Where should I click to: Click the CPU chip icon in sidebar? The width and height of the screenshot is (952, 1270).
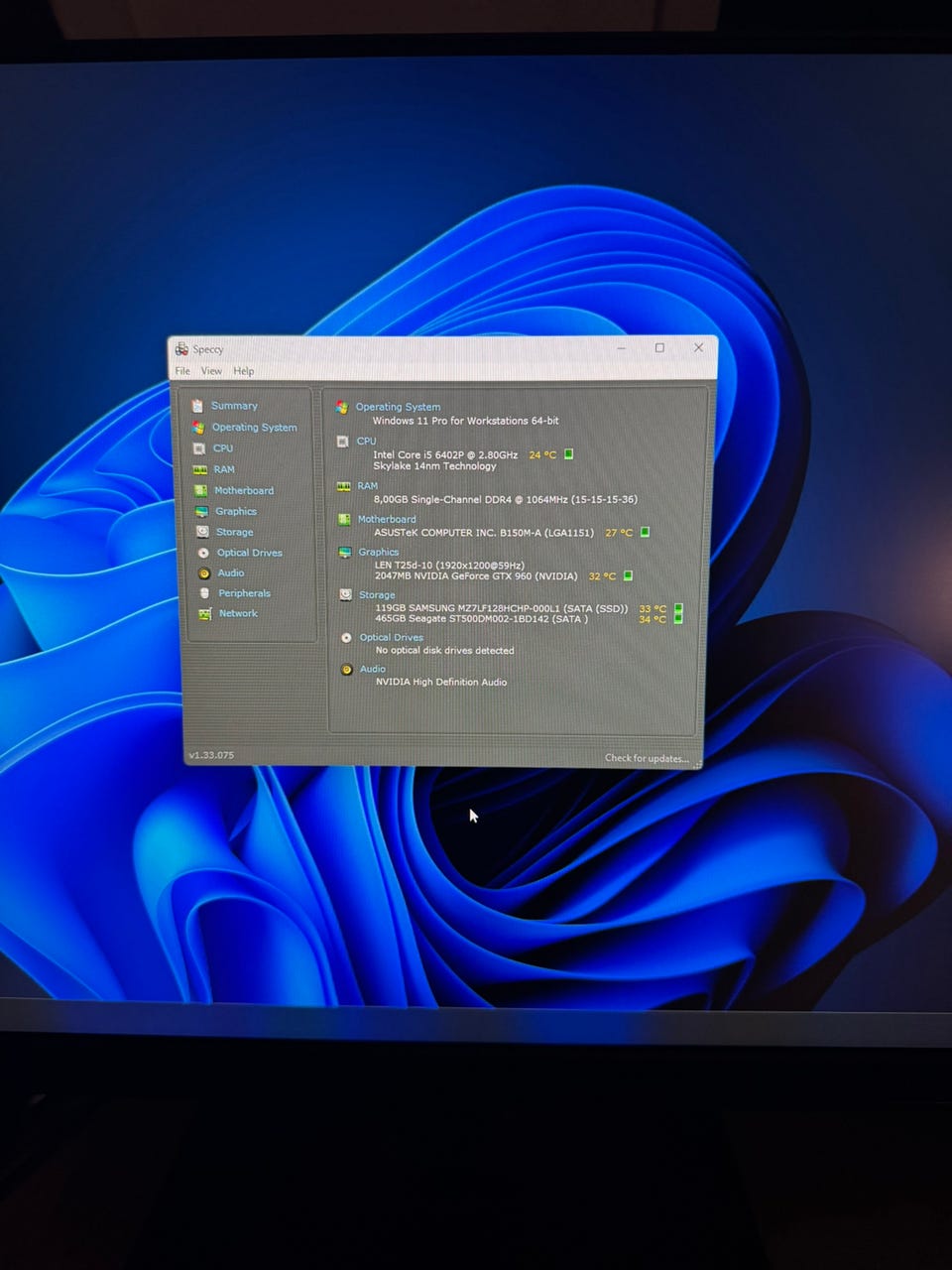point(199,448)
